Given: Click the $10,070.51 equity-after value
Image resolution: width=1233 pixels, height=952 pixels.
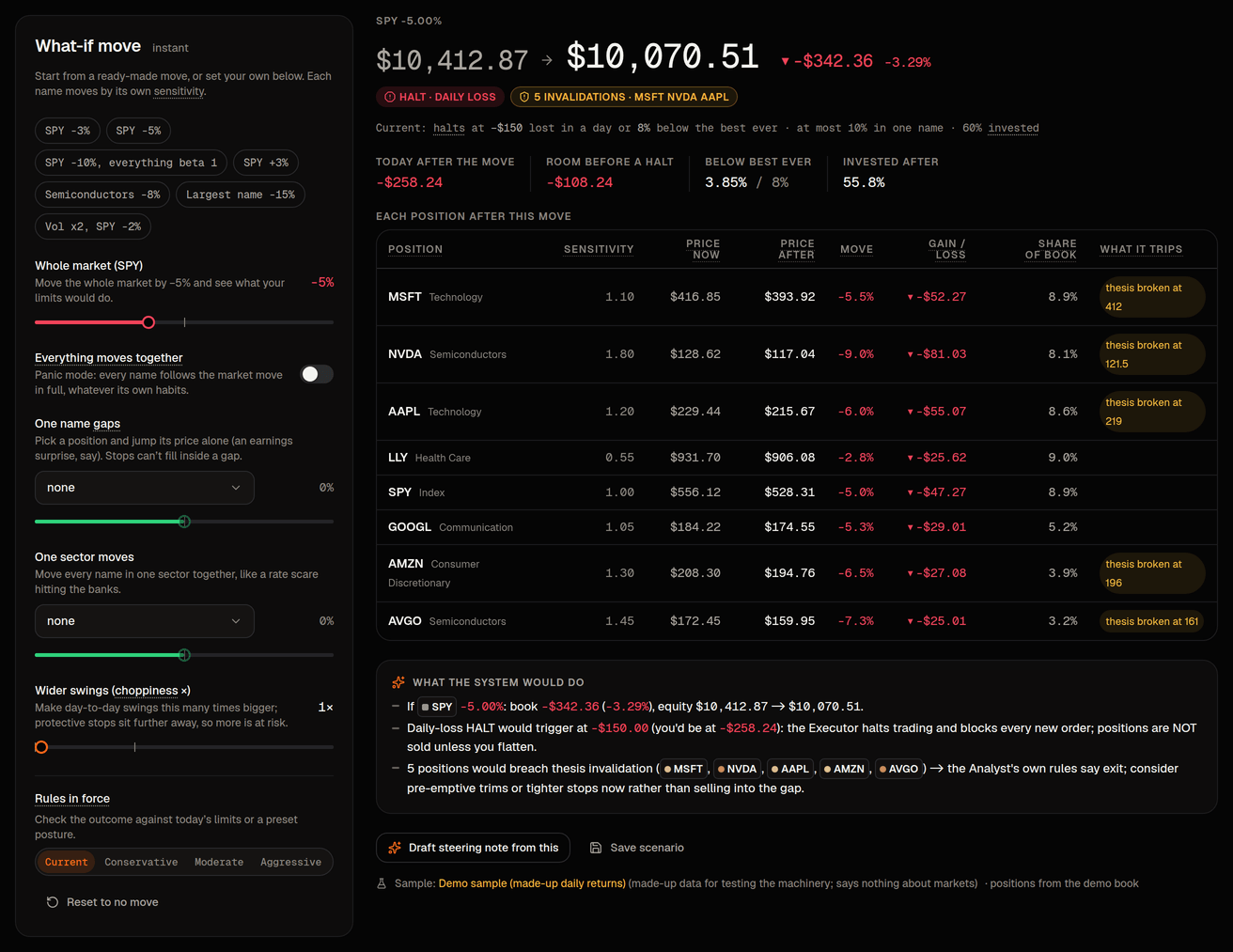Looking at the screenshot, I should point(663,57).
